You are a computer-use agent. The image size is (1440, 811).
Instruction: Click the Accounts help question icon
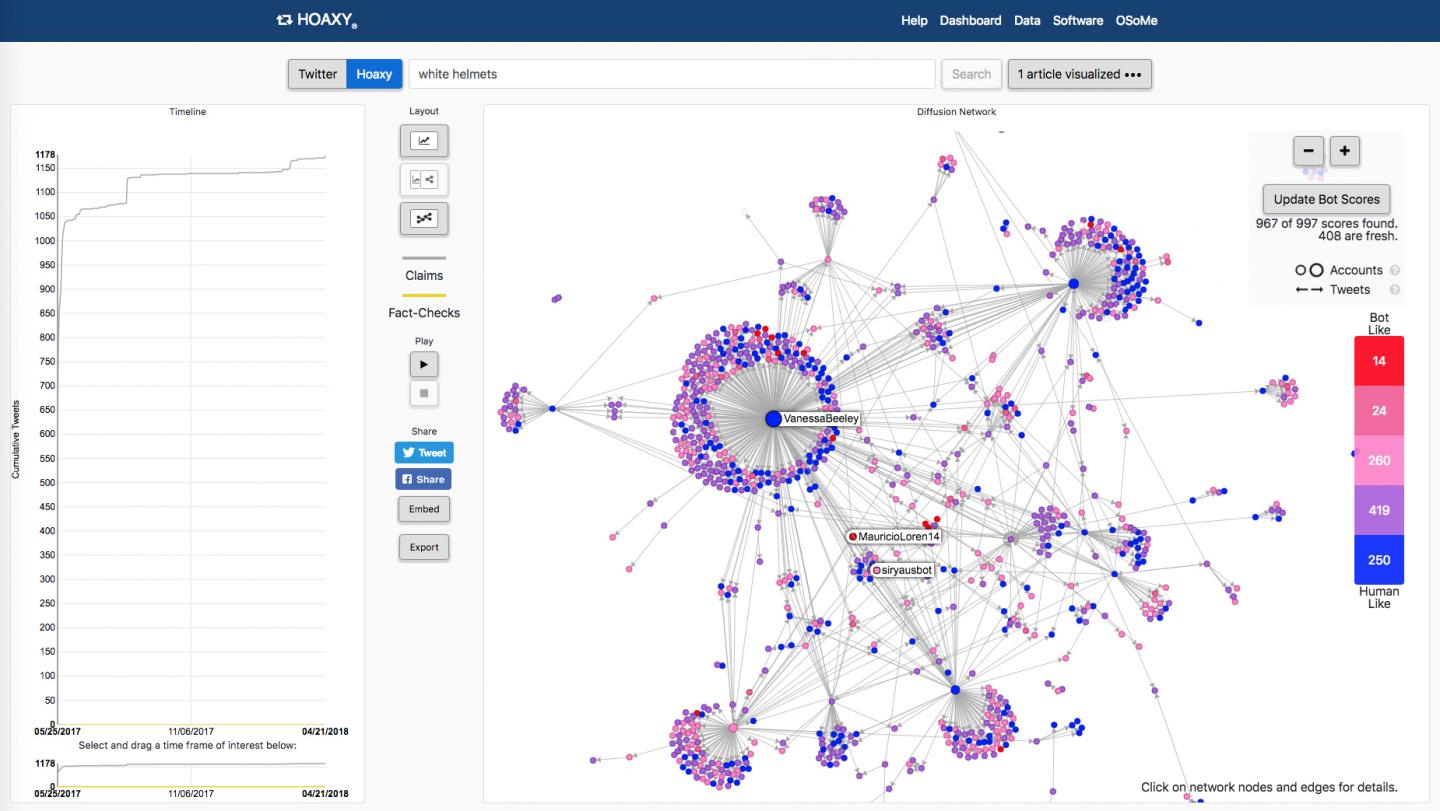pos(1395,270)
